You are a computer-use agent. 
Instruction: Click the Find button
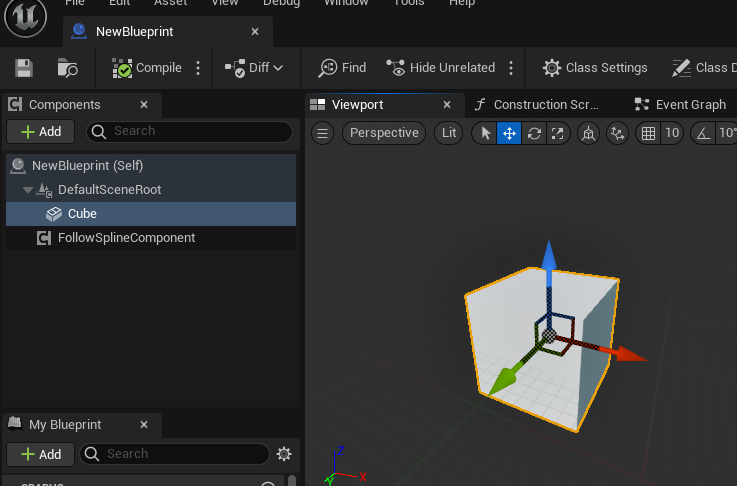[342, 68]
